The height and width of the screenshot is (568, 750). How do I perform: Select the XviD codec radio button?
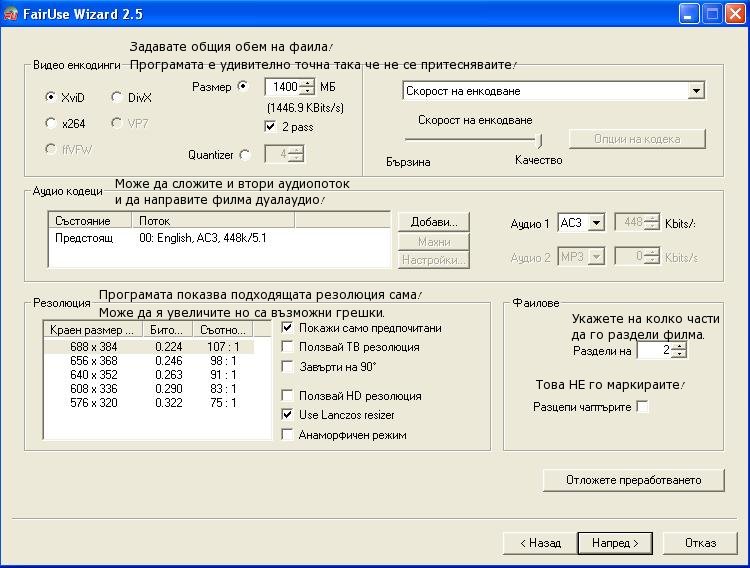50,97
